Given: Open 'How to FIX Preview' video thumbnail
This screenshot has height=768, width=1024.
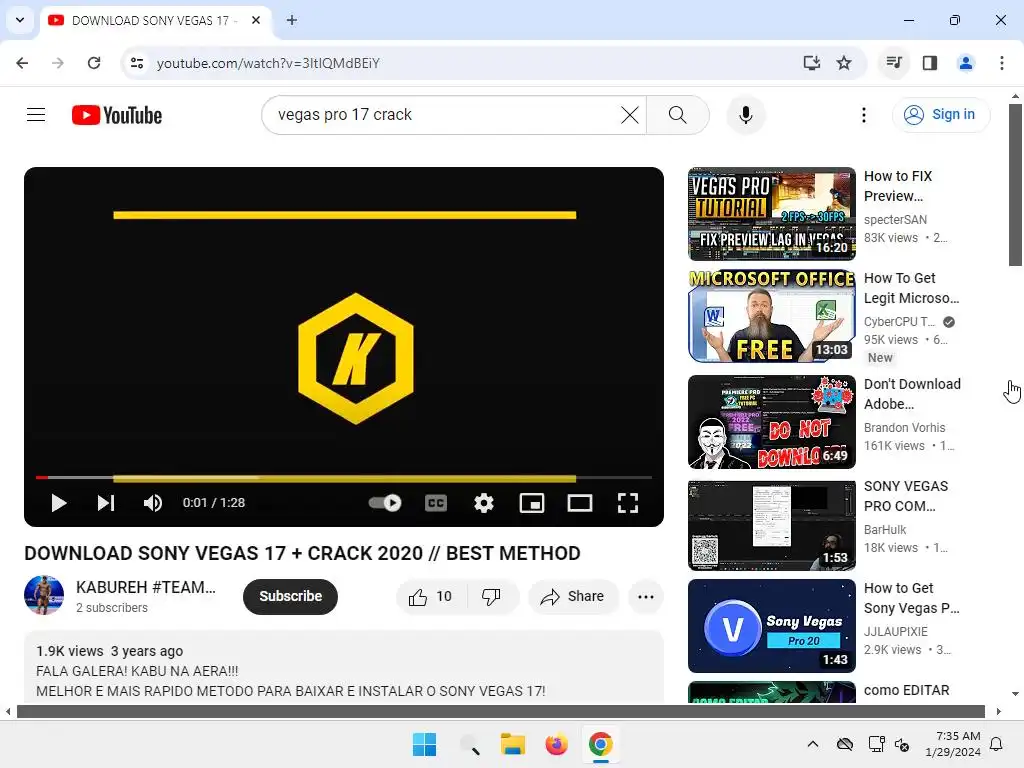Looking at the screenshot, I should [x=772, y=214].
